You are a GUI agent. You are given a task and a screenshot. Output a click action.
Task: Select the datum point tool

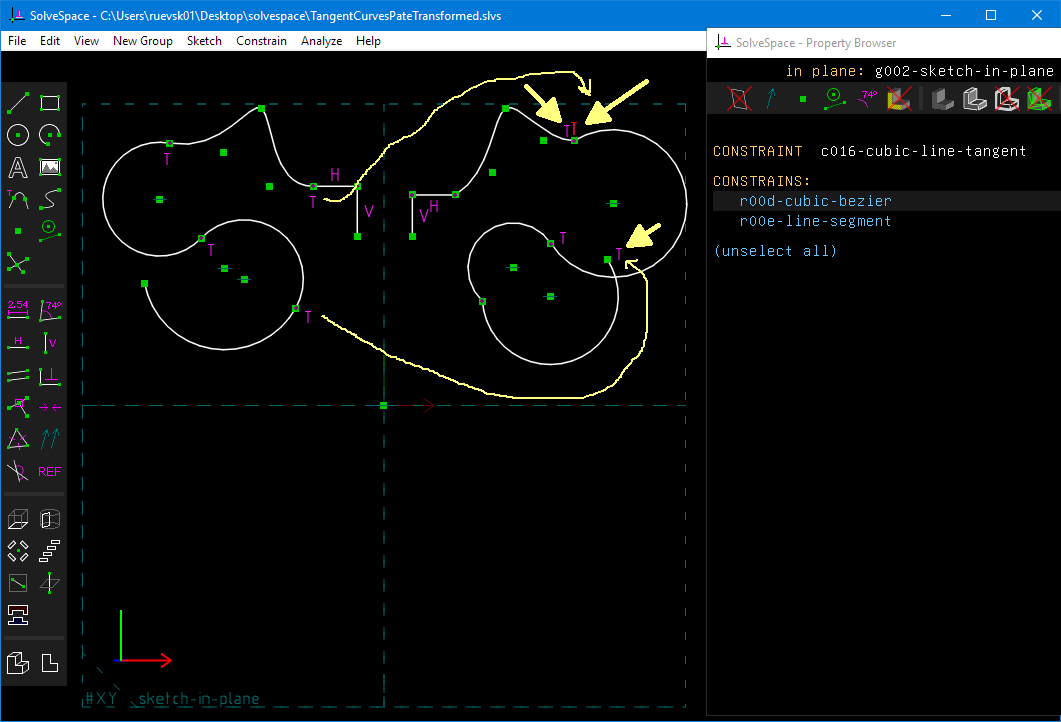click(18, 231)
